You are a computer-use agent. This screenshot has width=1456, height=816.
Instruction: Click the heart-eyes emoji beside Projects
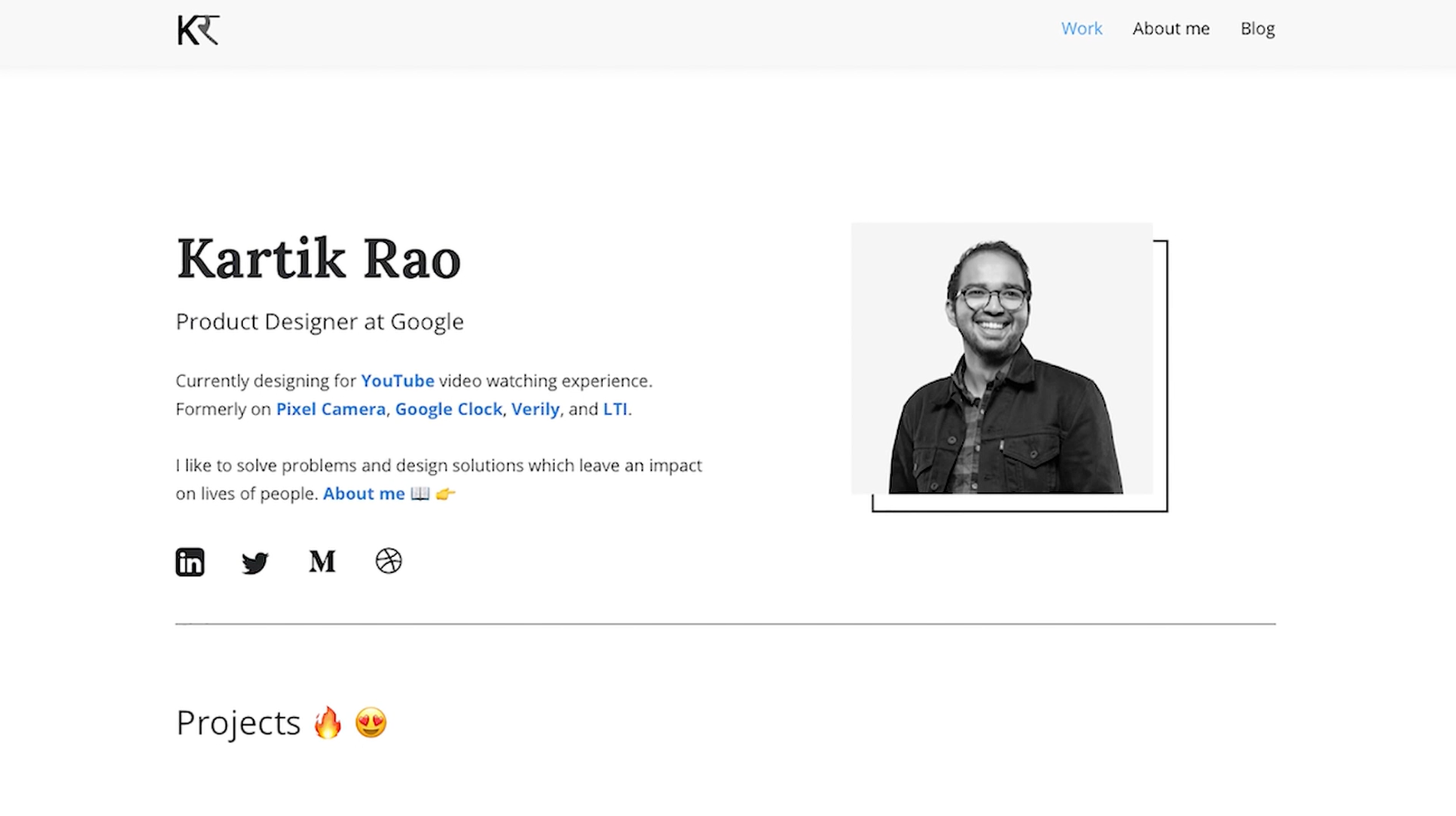click(371, 722)
